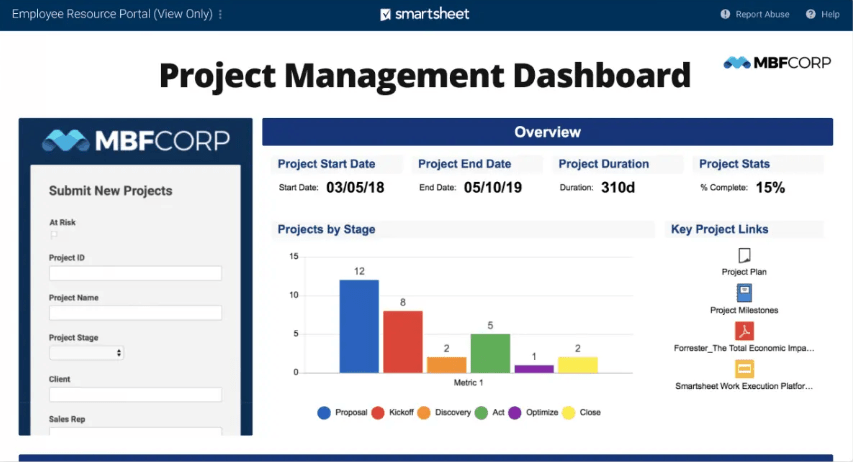853x462 pixels.
Task: Click the Key Project Links heading
Action: coord(719,229)
